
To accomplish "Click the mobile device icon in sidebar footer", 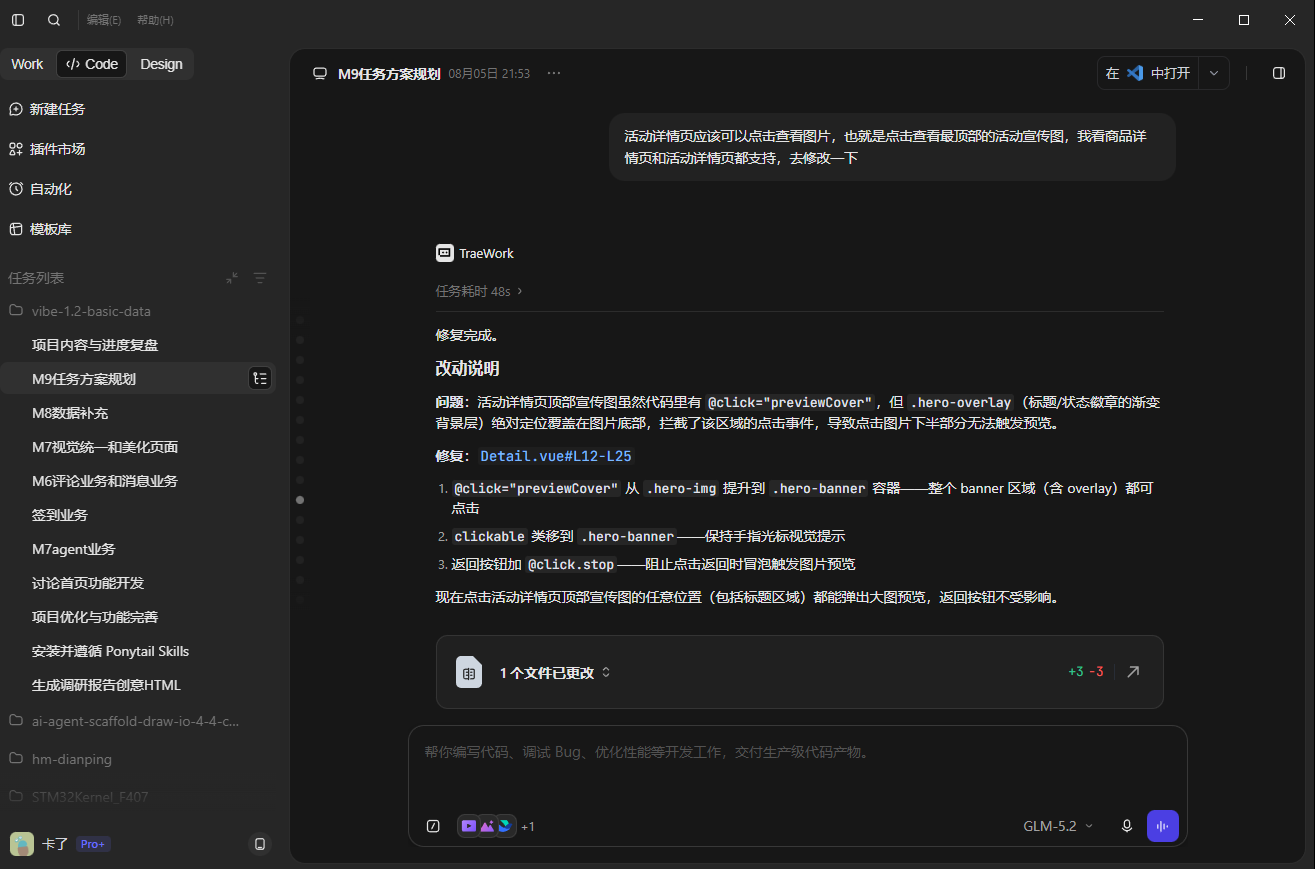I will pyautogui.click(x=260, y=844).
